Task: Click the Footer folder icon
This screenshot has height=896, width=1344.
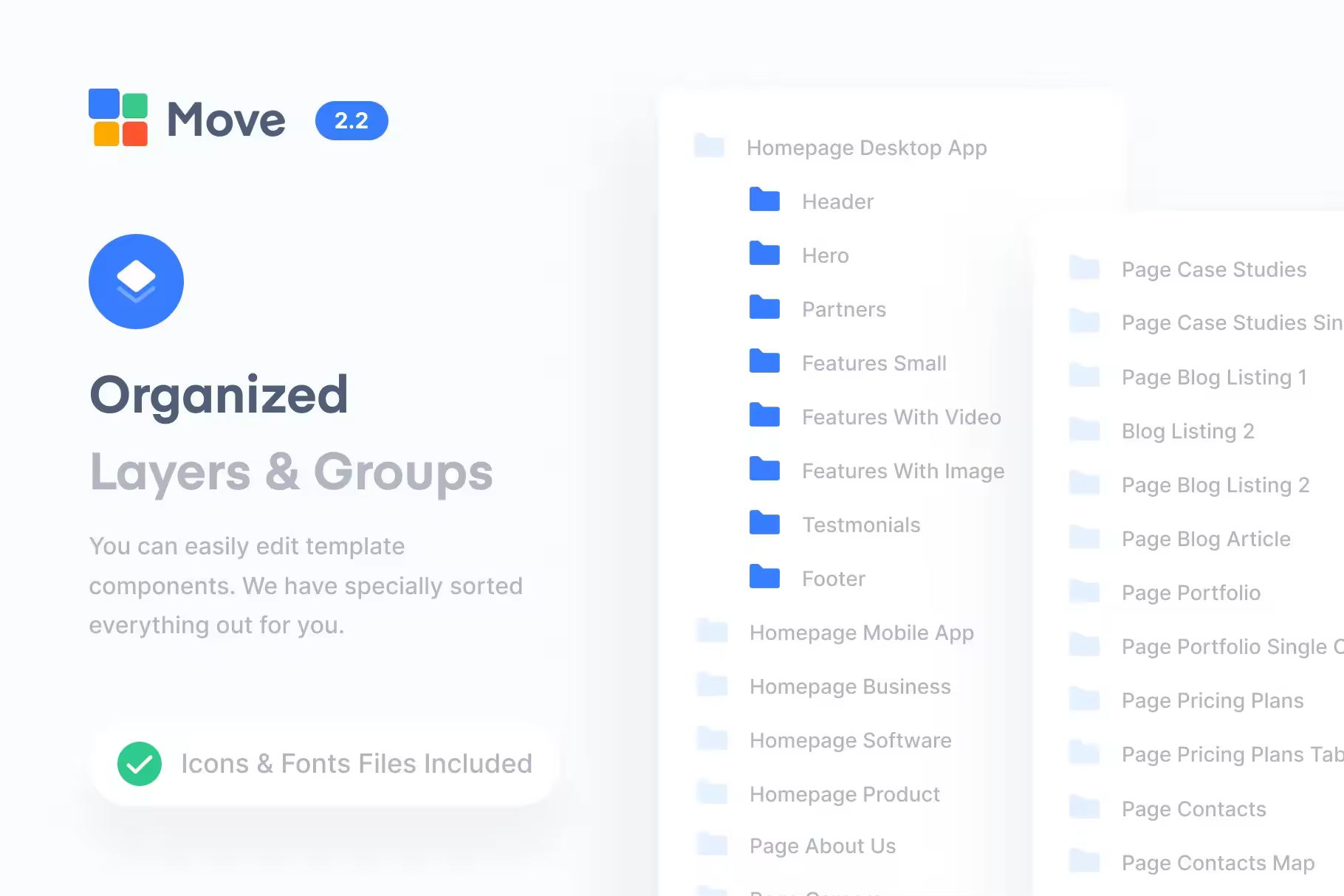Action: pyautogui.click(x=764, y=577)
